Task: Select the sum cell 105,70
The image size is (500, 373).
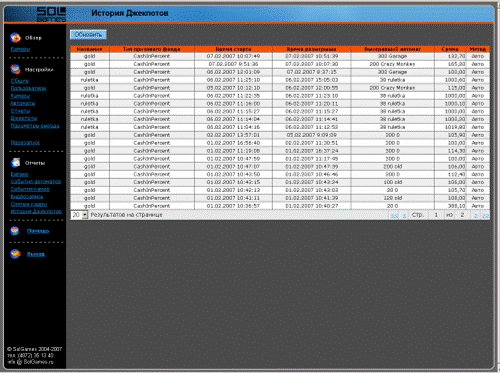Action: (x=450, y=190)
